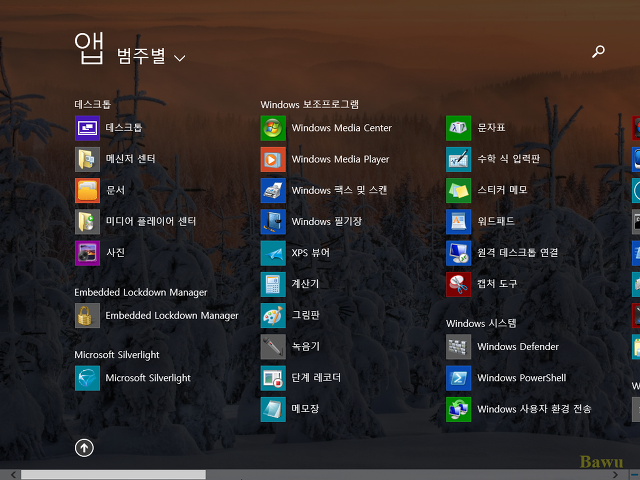Image resolution: width=640 pixels, height=480 pixels.
Task: Select the Embedded Lockdown Manager group header
Action: 140,292
